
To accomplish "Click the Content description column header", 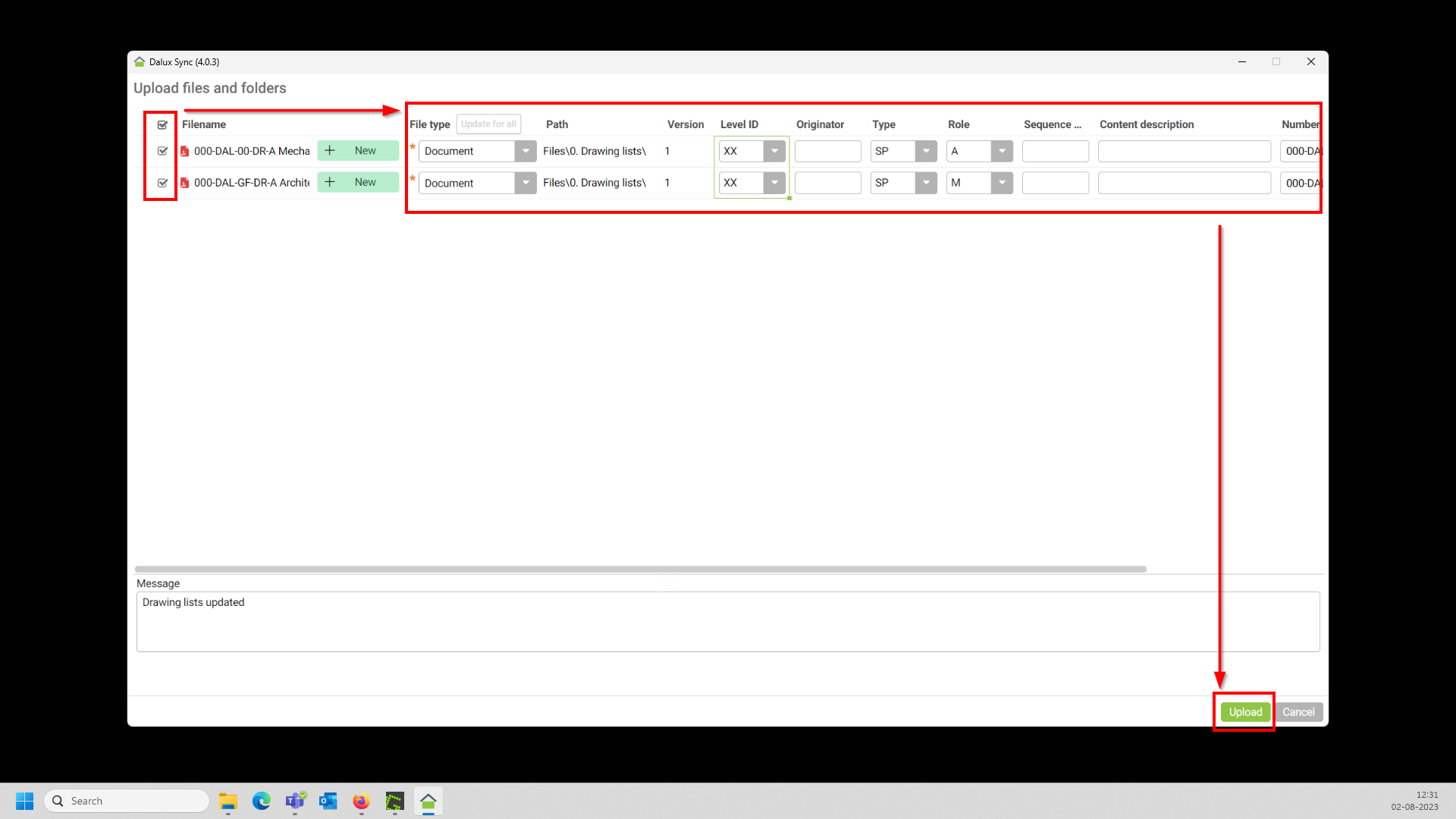I will point(1147,124).
